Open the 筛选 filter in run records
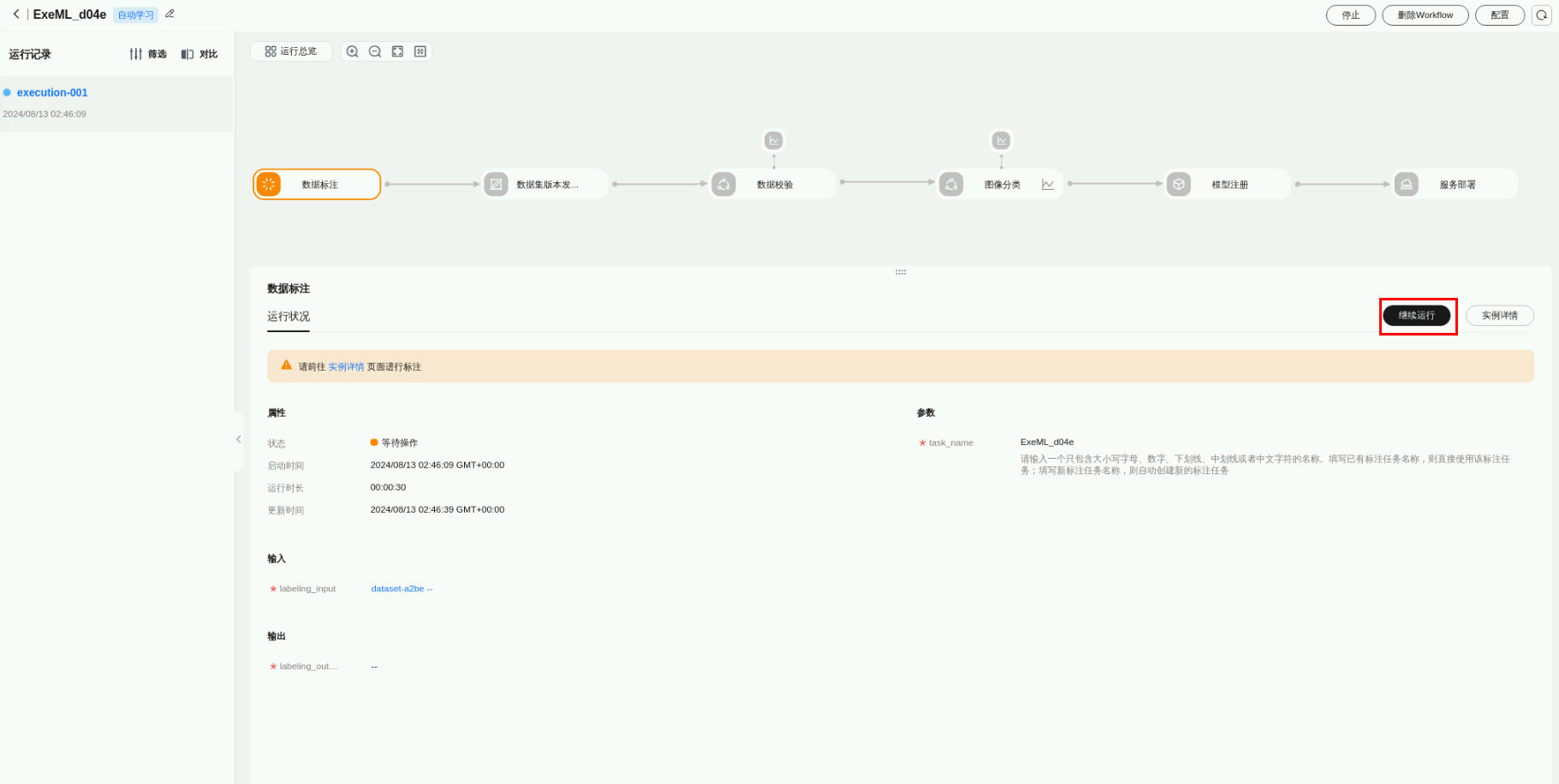 click(148, 54)
